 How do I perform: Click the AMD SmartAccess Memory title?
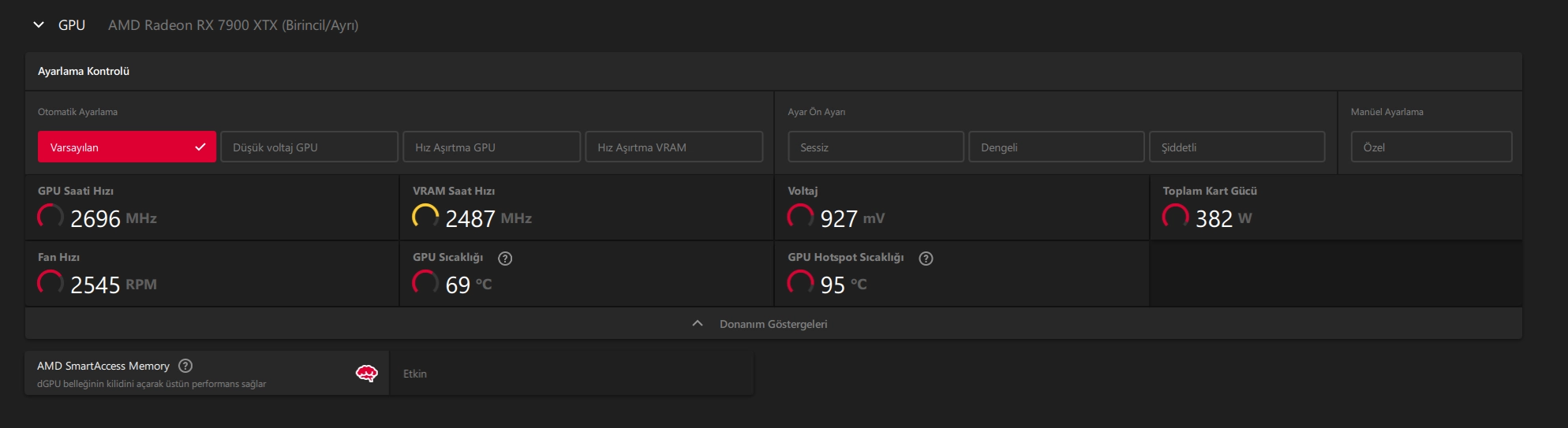pyautogui.click(x=103, y=366)
